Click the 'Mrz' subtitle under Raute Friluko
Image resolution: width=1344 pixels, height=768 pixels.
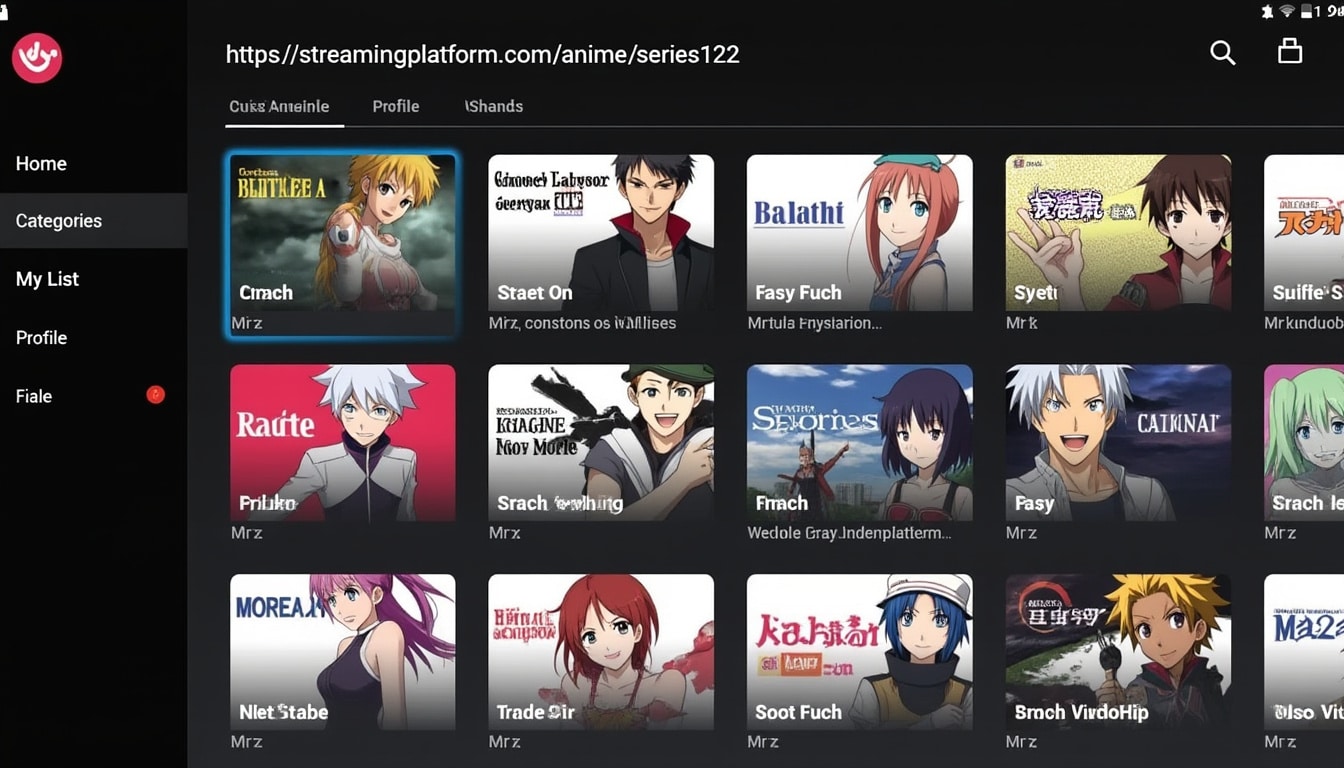coord(246,533)
